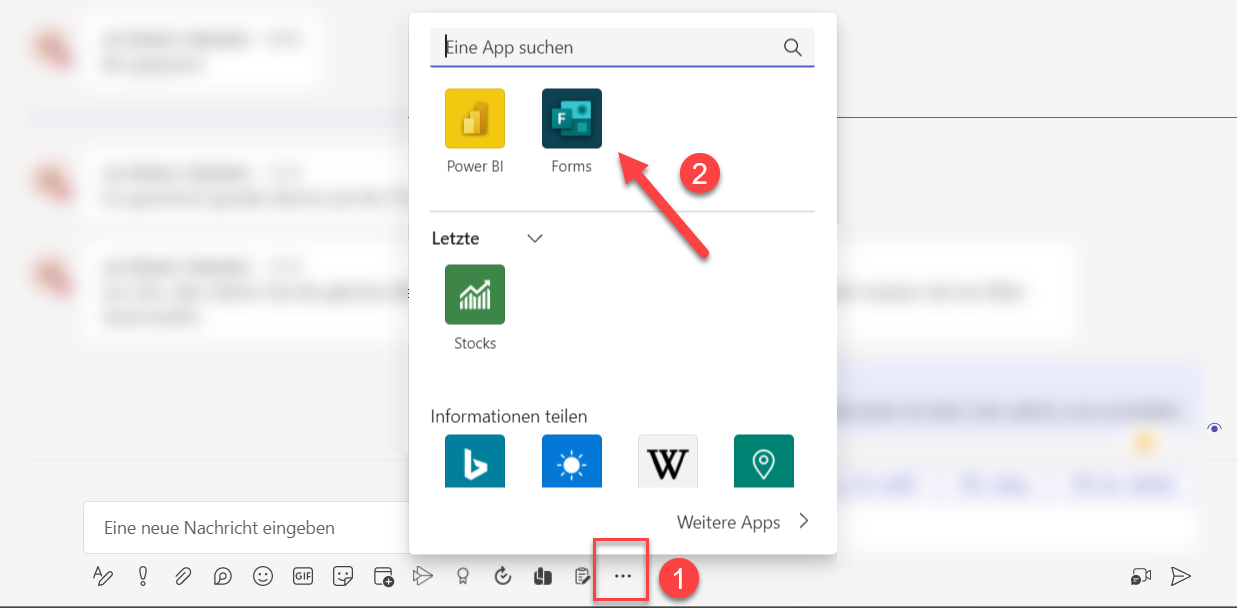
Task: Send the message with arrow button
Action: point(1181,576)
